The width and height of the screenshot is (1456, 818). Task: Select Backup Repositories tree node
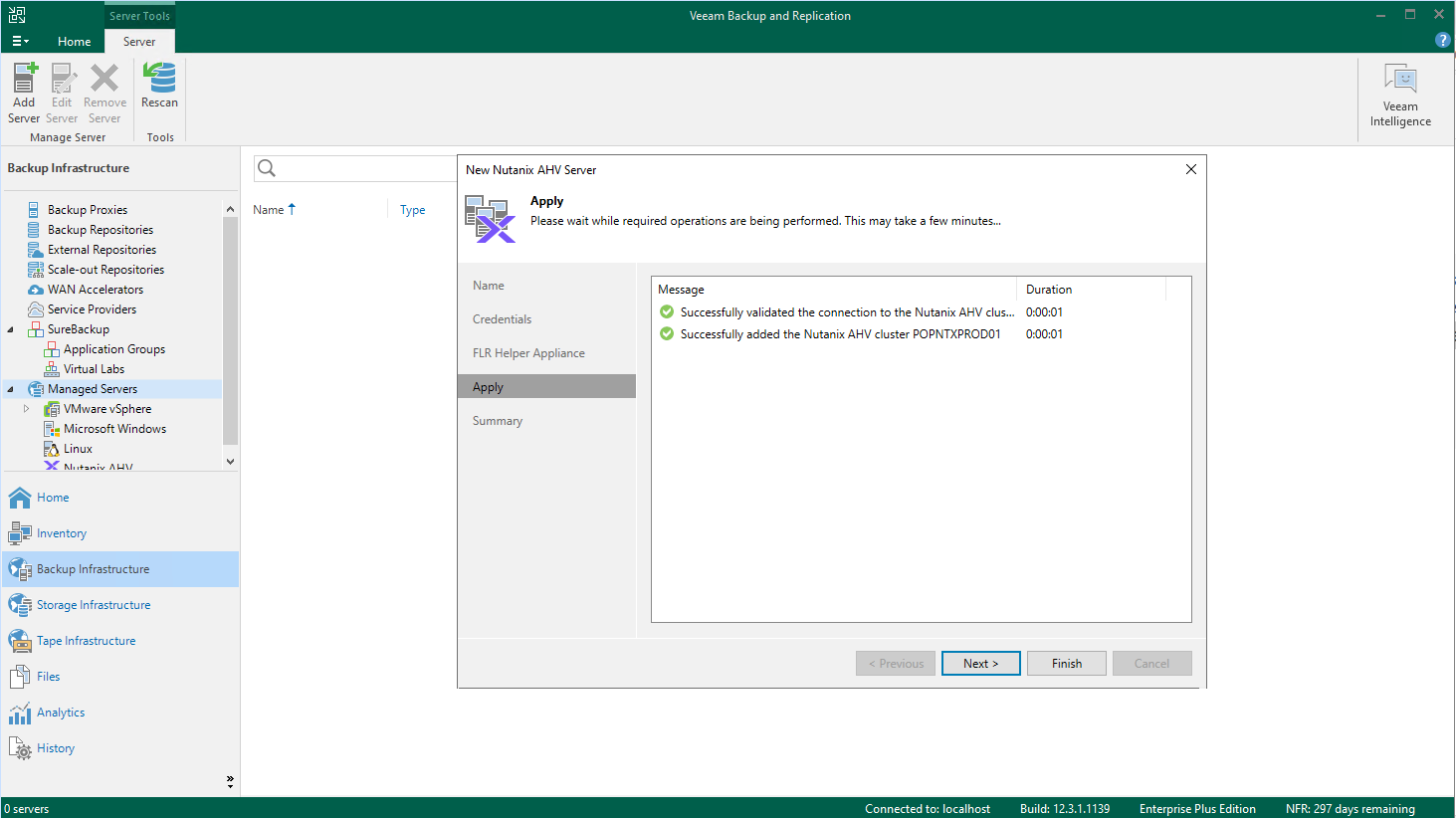101,230
